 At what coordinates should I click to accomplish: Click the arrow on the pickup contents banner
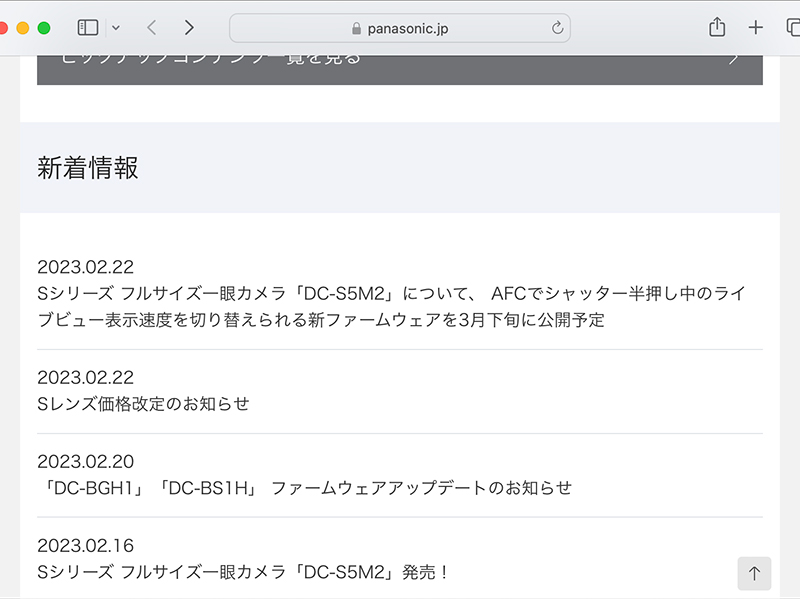coord(735,58)
